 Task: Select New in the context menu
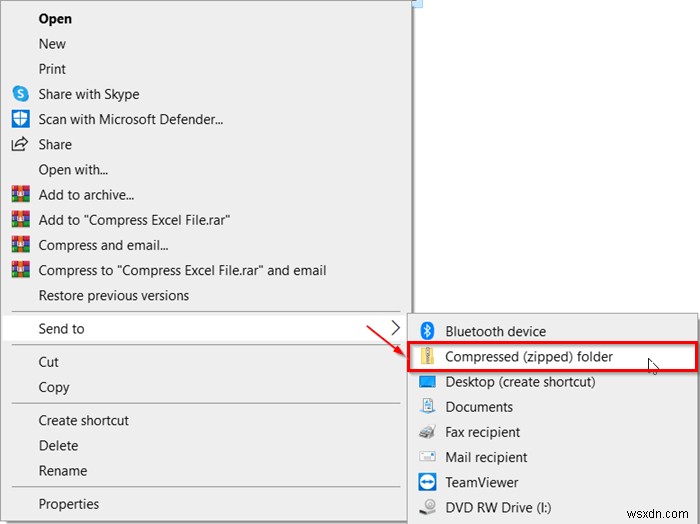207,44
